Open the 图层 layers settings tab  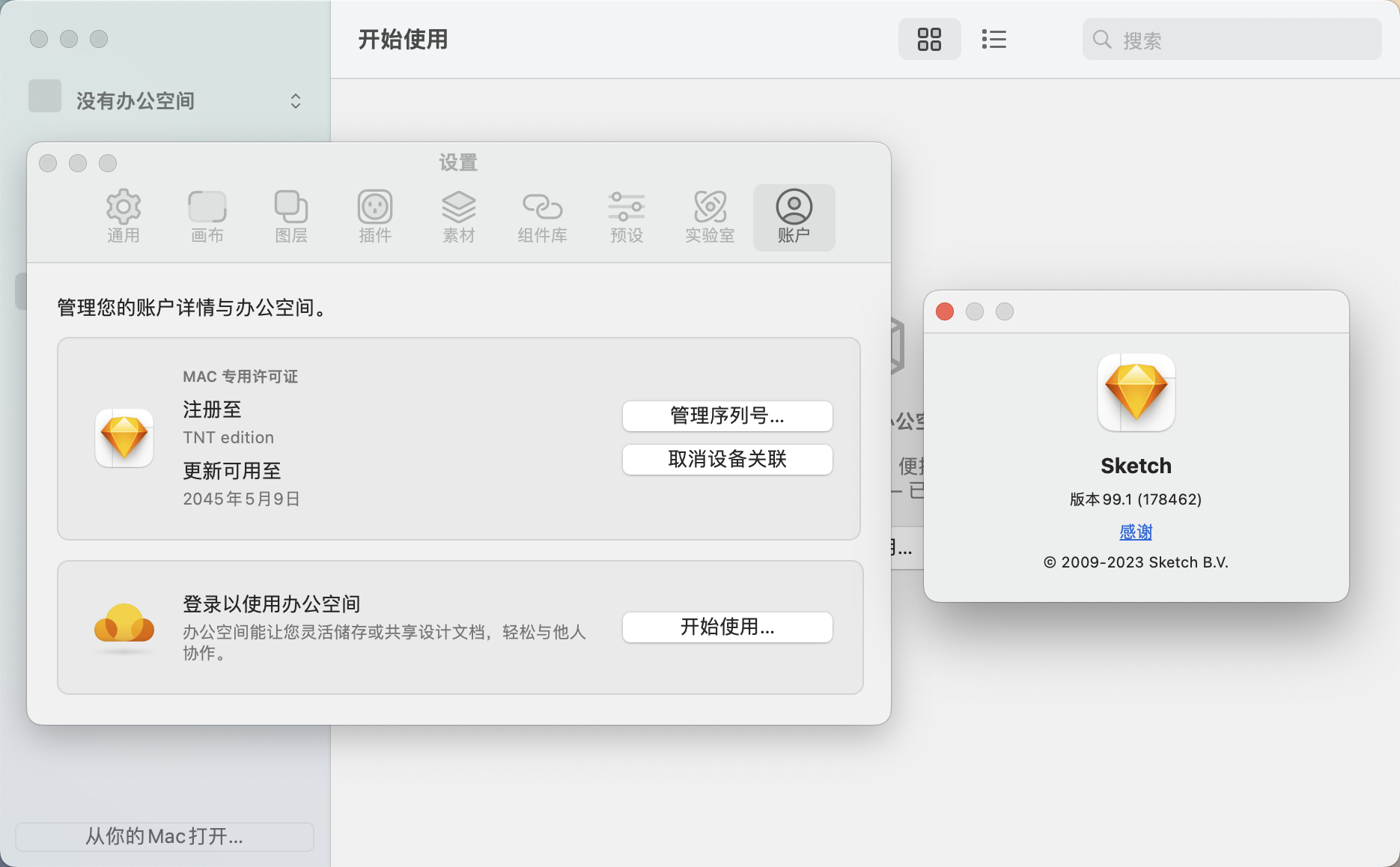(291, 217)
